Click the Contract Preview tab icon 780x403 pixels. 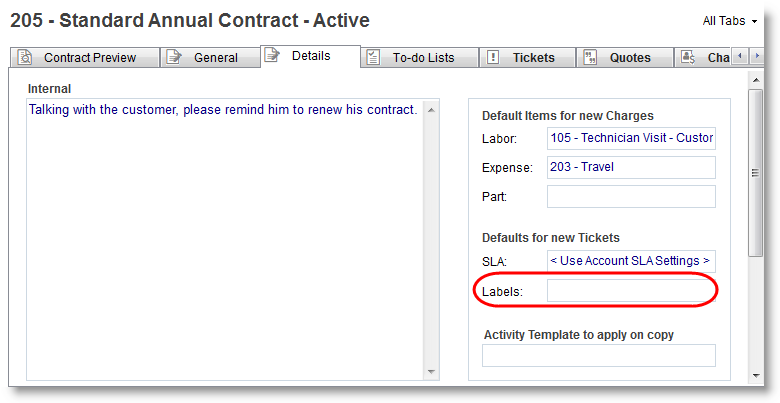click(25, 58)
